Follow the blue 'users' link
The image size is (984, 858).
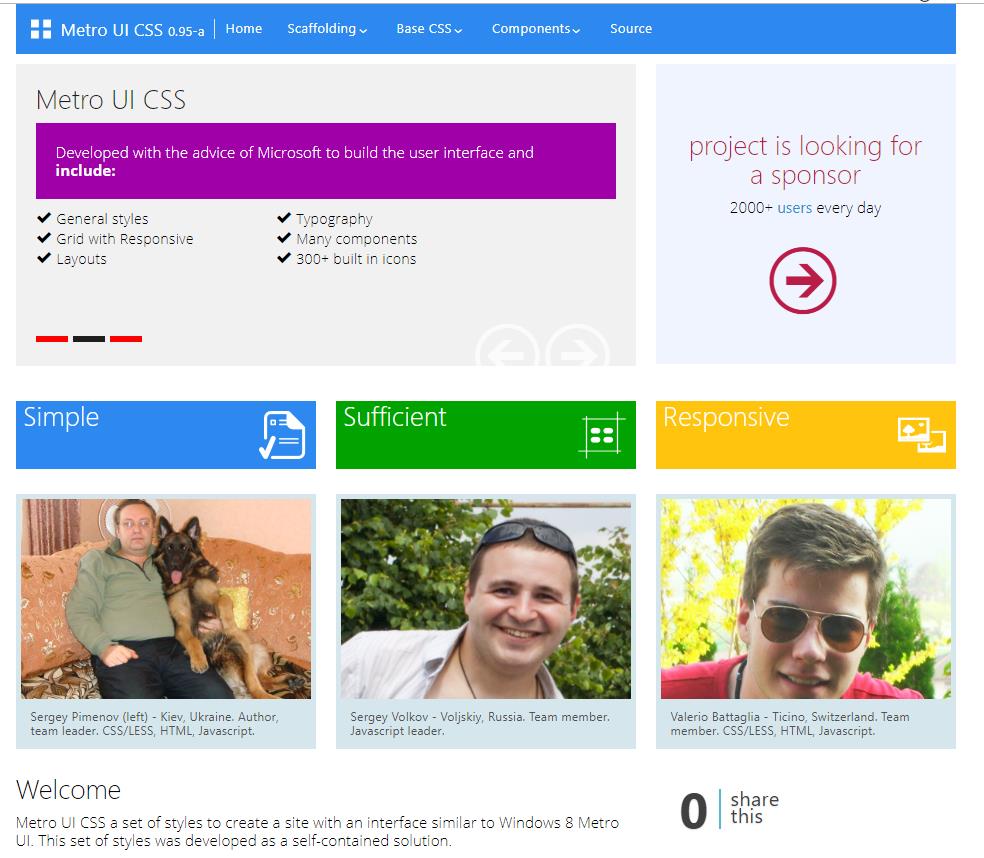tap(794, 208)
